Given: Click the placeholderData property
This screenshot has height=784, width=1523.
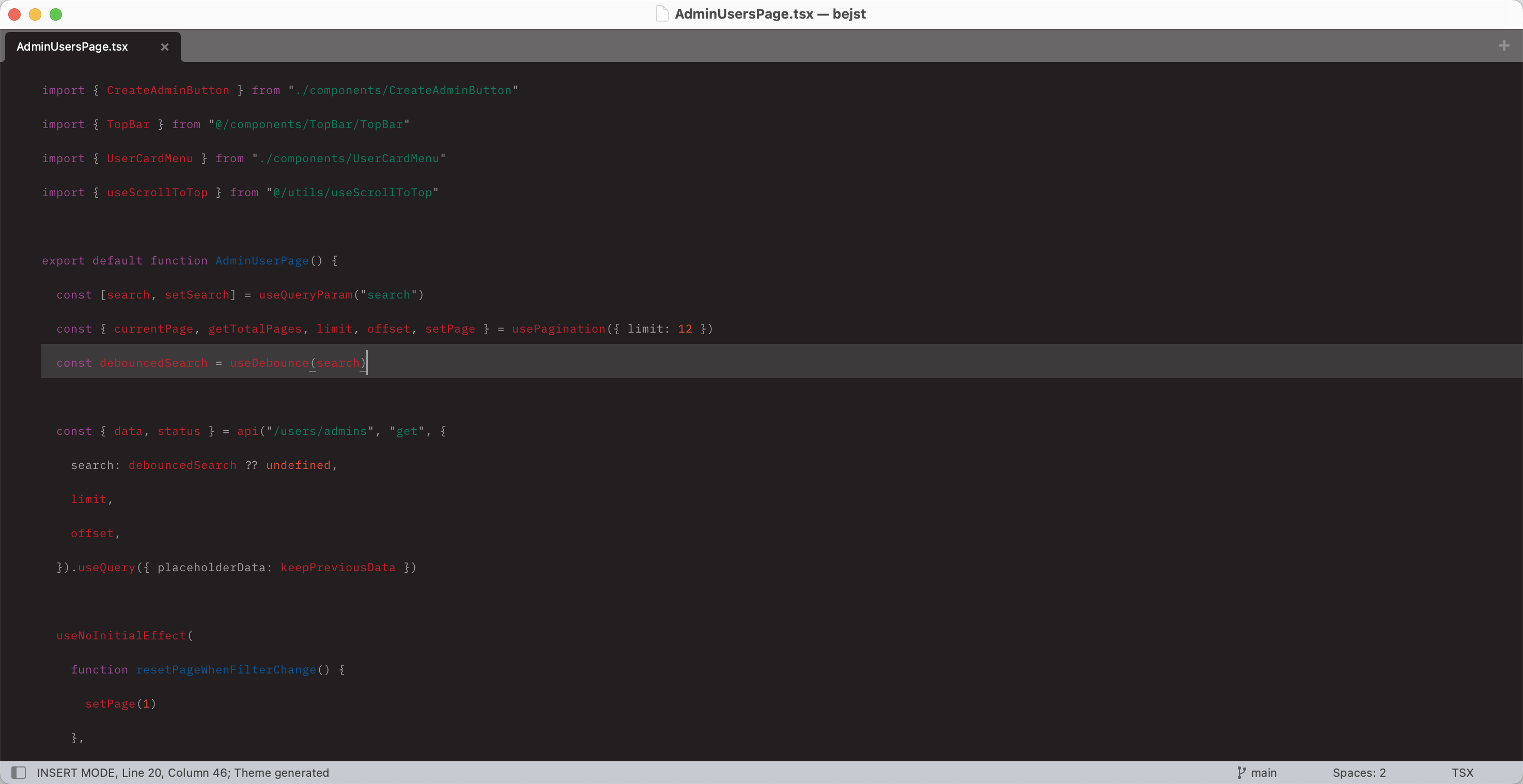Looking at the screenshot, I should pyautogui.click(x=211, y=567).
